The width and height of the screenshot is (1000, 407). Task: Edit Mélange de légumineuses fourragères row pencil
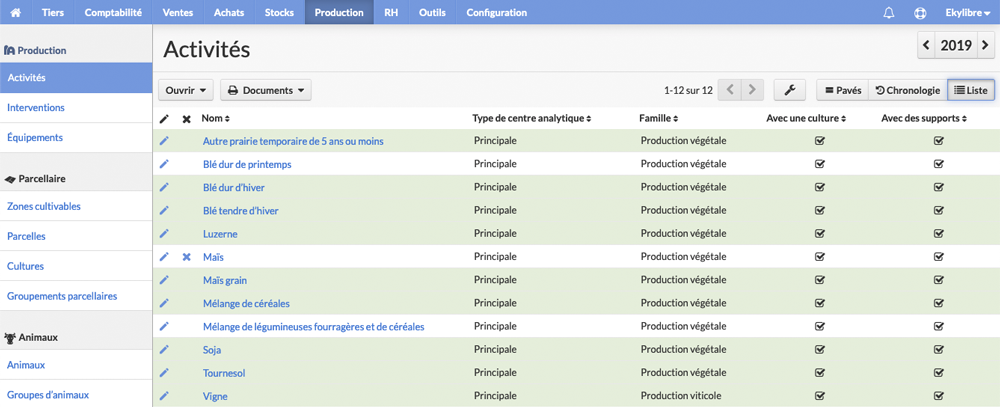point(164,326)
